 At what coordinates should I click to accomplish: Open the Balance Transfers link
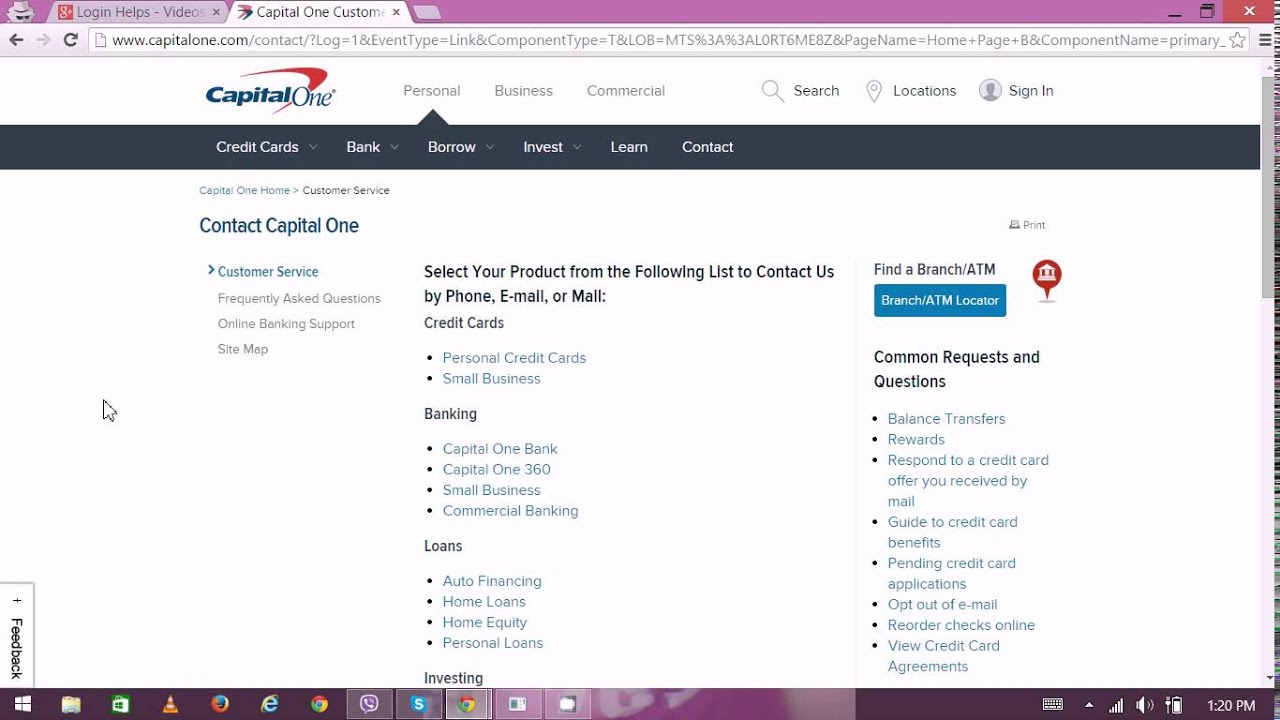(x=946, y=419)
